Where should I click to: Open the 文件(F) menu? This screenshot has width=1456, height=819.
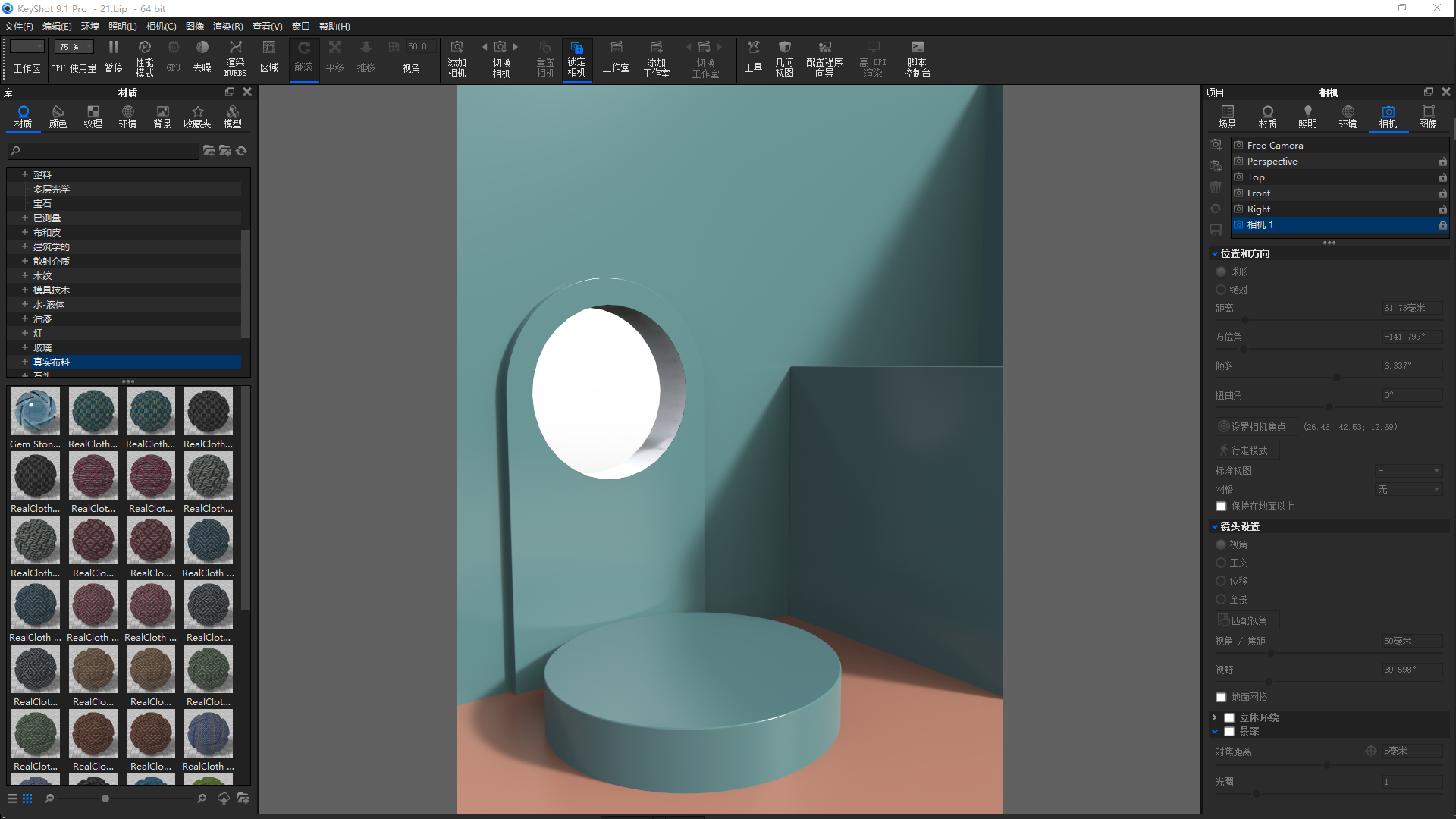(19, 26)
